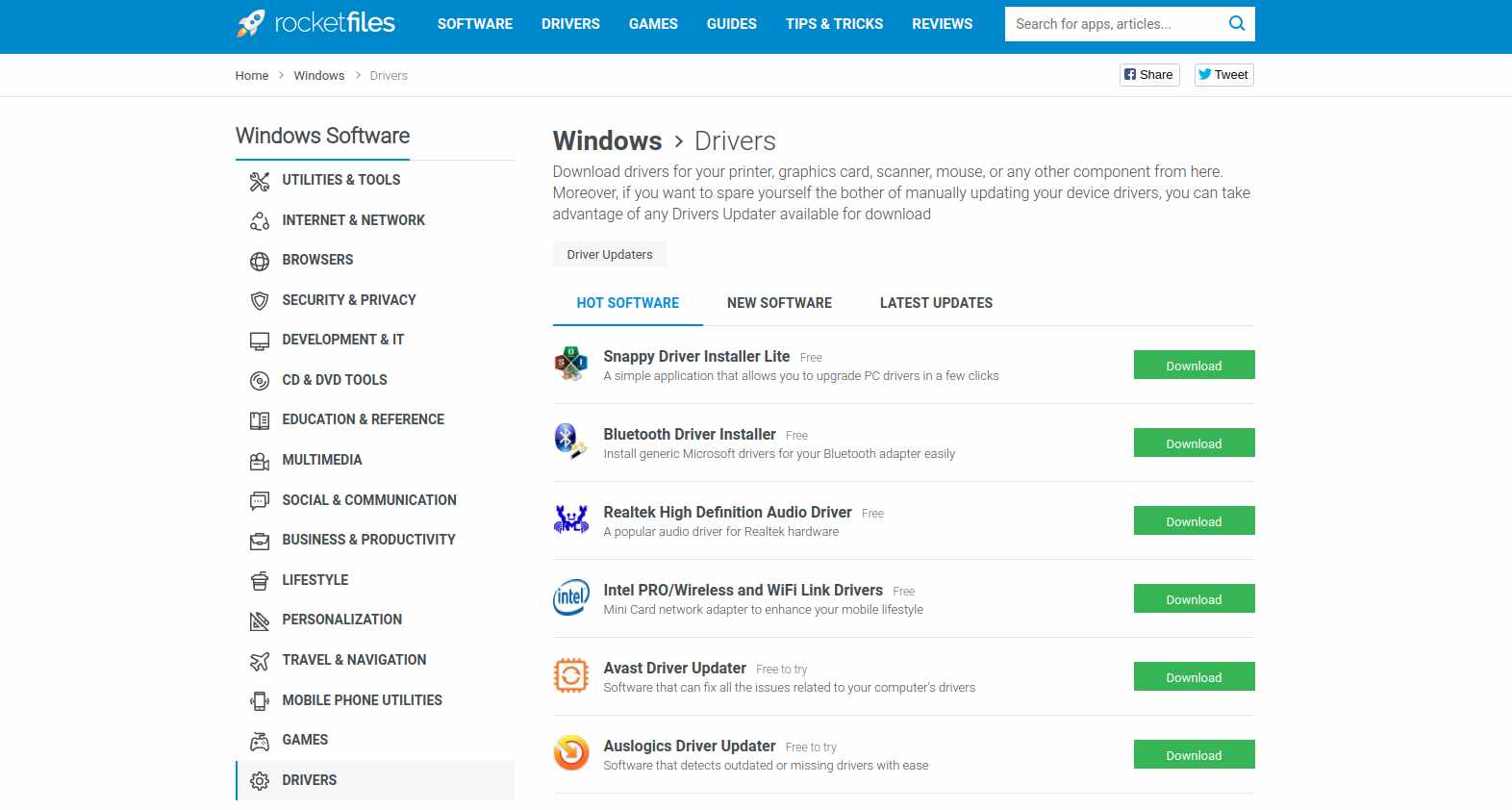
Task: Open TIPS & TRICKS in header
Action: (834, 24)
